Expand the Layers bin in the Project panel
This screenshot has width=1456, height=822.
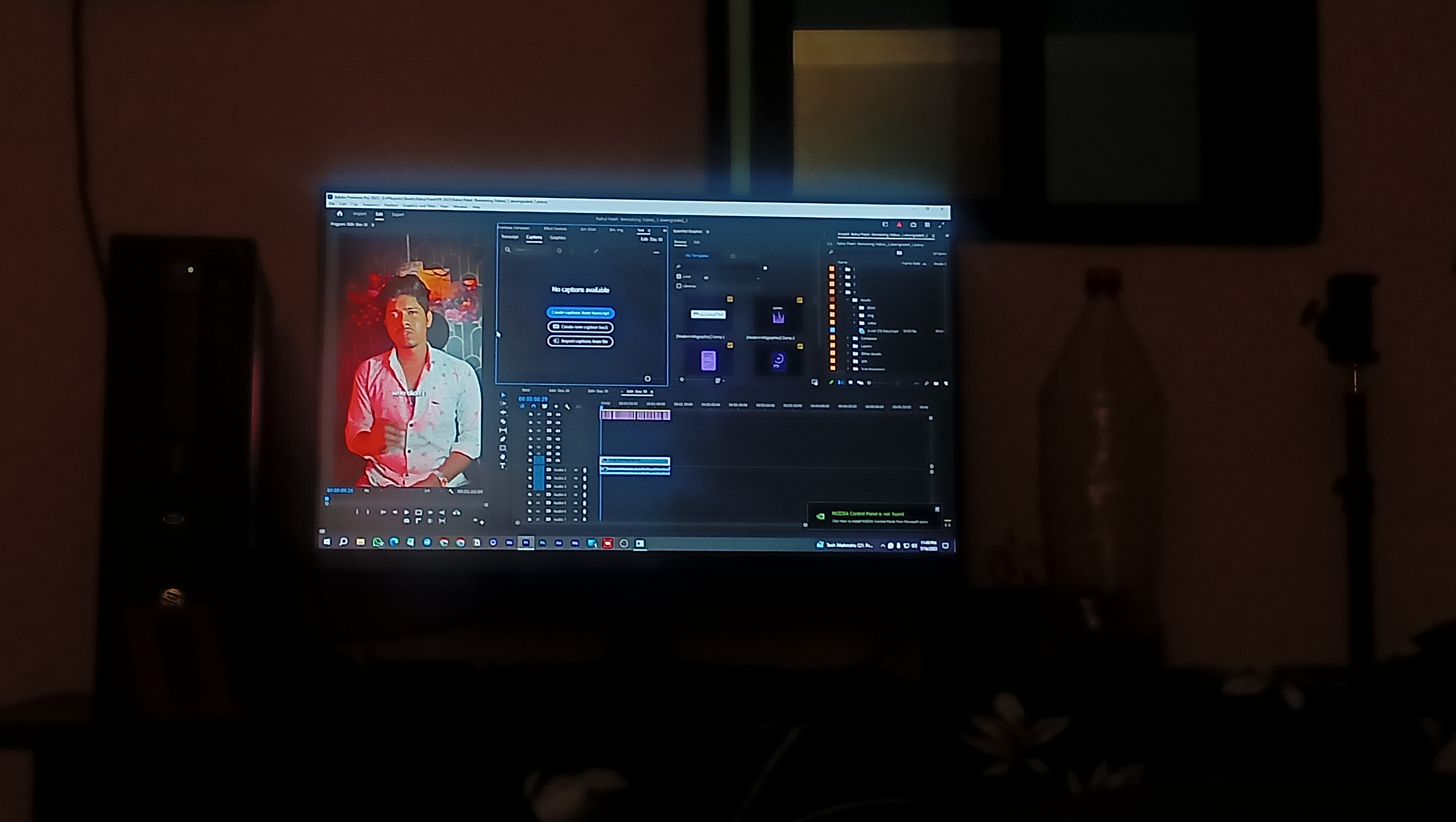pyautogui.click(x=848, y=346)
